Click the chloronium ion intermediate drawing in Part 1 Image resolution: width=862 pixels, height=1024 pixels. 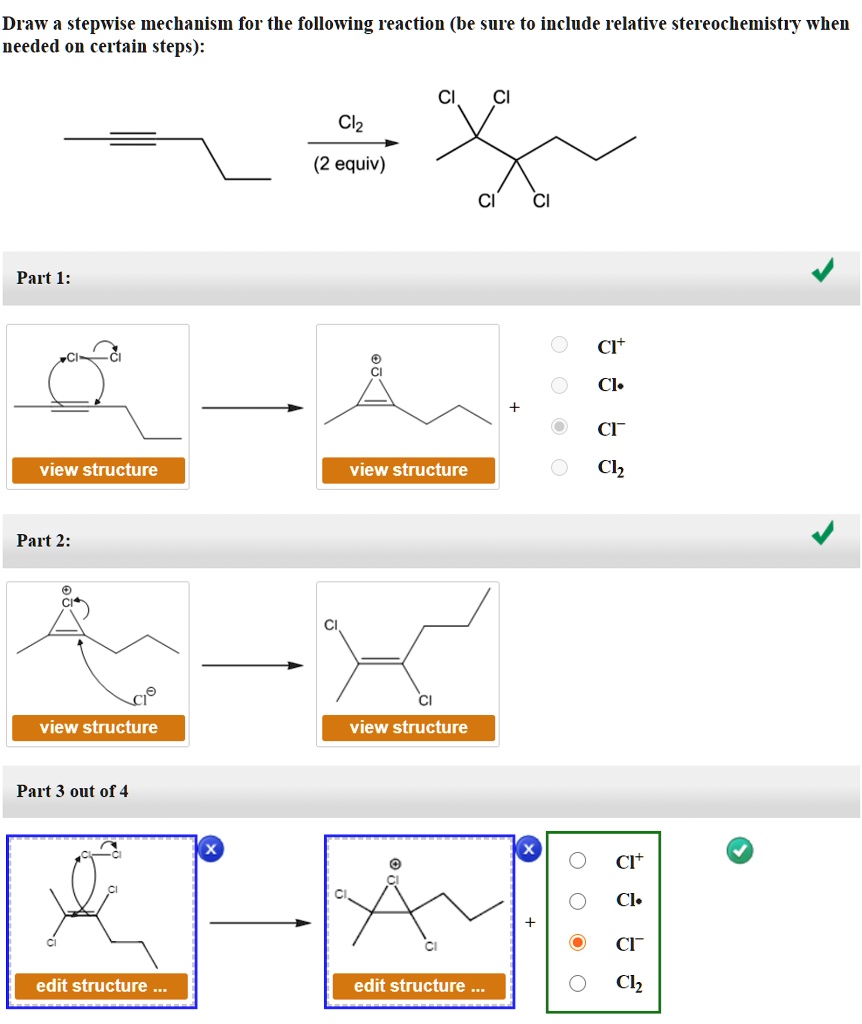(x=407, y=395)
